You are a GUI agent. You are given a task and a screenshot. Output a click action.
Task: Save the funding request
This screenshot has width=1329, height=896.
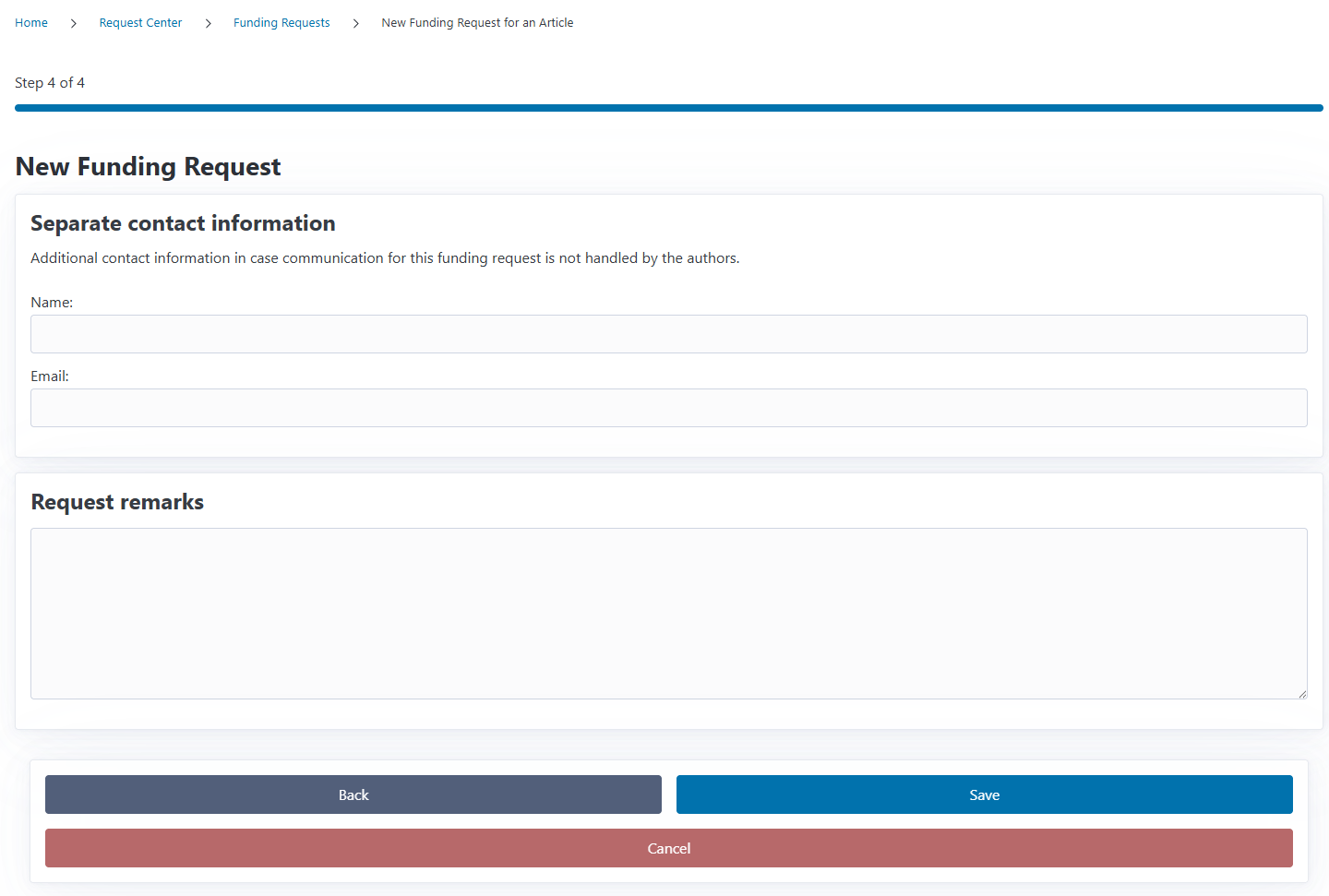click(x=984, y=794)
